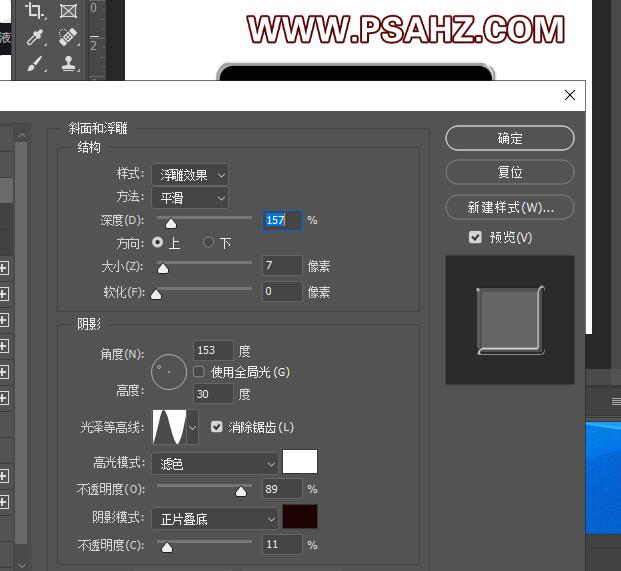621x571 pixels.
Task: Select the 下 direction radio button
Action: coord(208,242)
